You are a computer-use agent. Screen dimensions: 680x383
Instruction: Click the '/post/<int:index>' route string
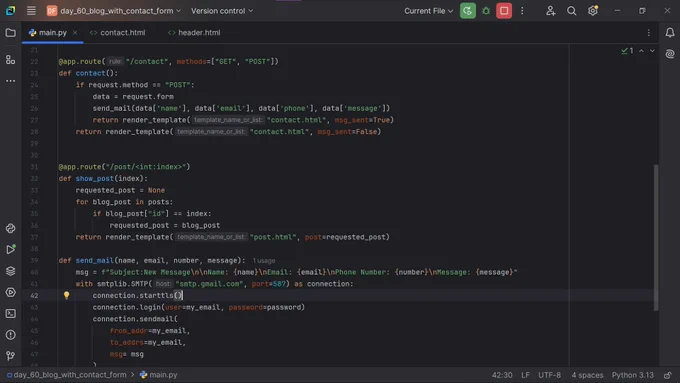(x=146, y=167)
